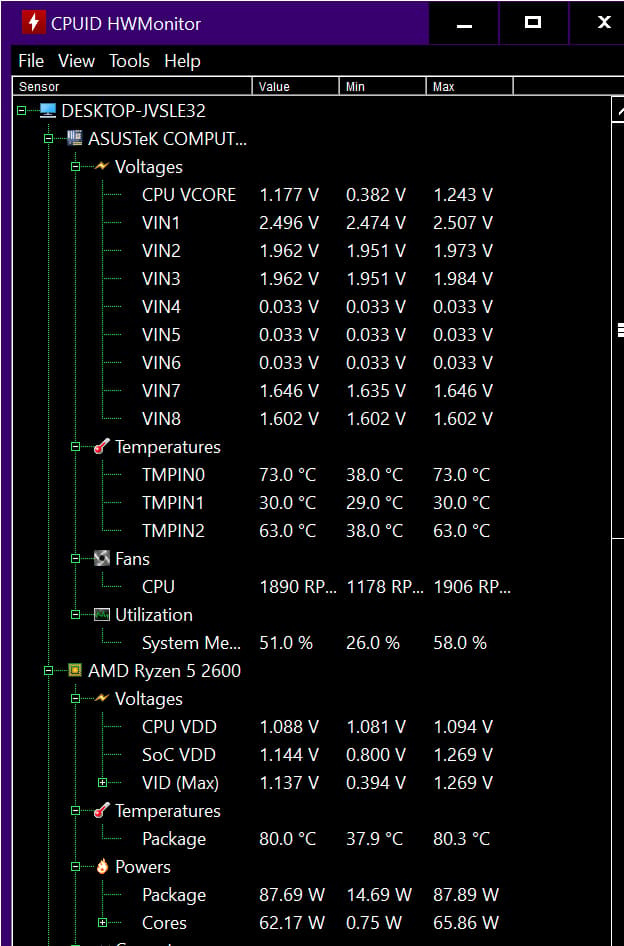Click the 0.800 V SoC VDD minimum
The image size is (624, 946).
[x=376, y=755]
